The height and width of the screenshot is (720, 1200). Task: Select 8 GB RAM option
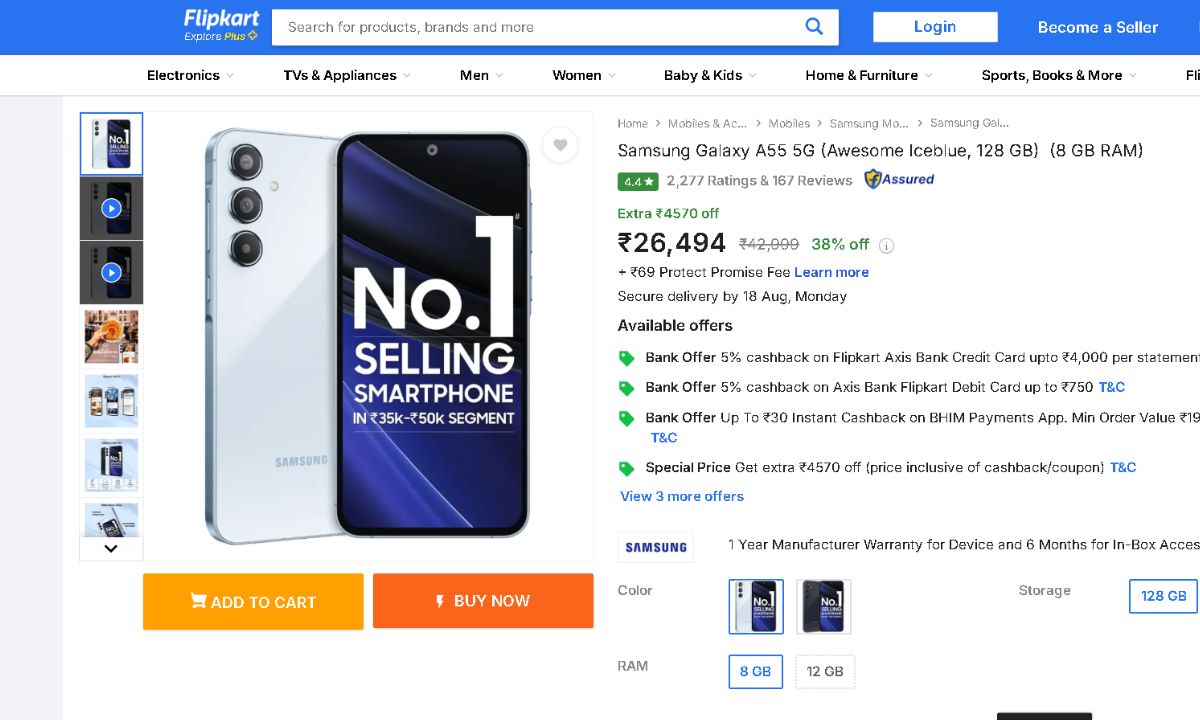[x=755, y=671]
